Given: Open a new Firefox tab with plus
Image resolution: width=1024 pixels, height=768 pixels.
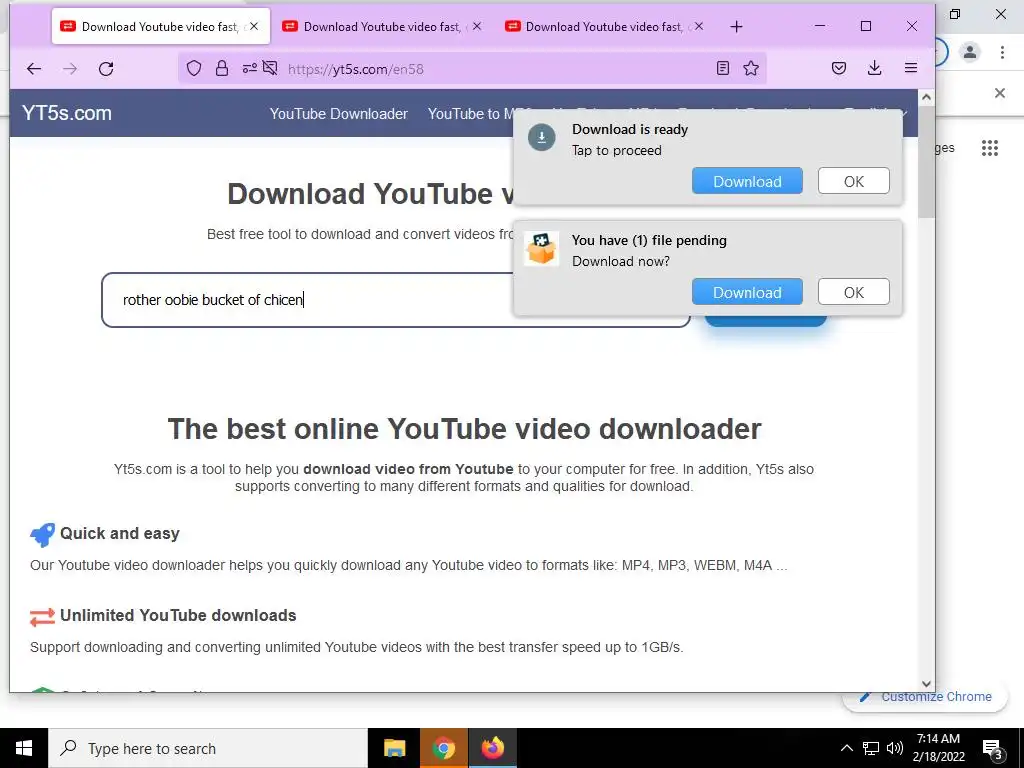Looking at the screenshot, I should [736, 27].
